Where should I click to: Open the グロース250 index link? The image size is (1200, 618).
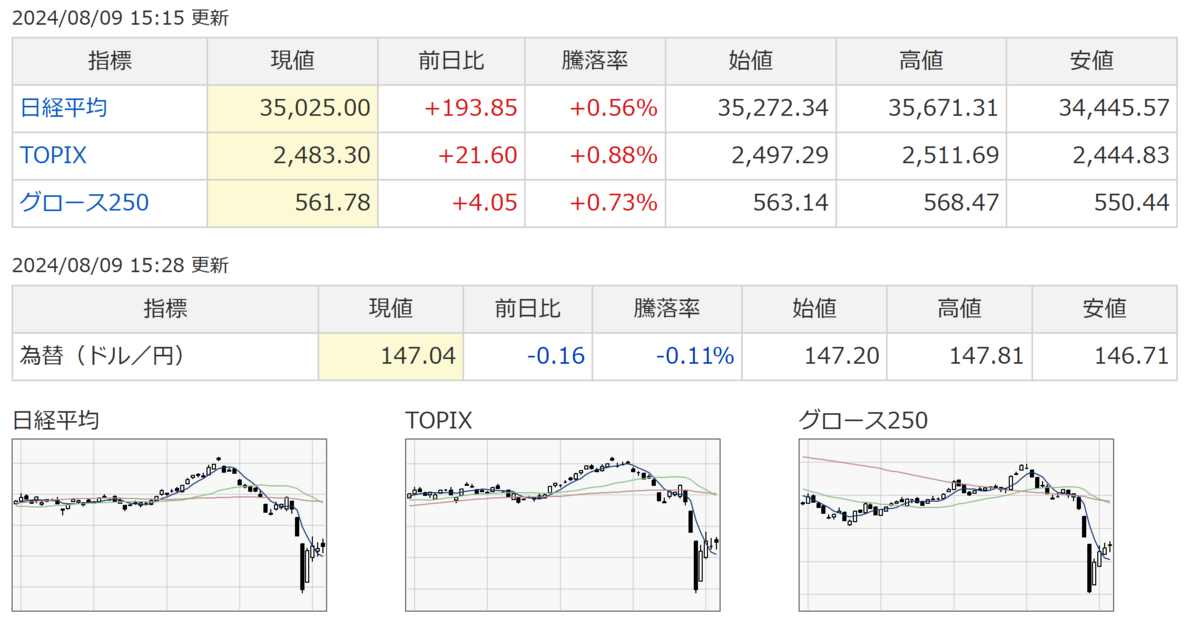pyautogui.click(x=84, y=203)
